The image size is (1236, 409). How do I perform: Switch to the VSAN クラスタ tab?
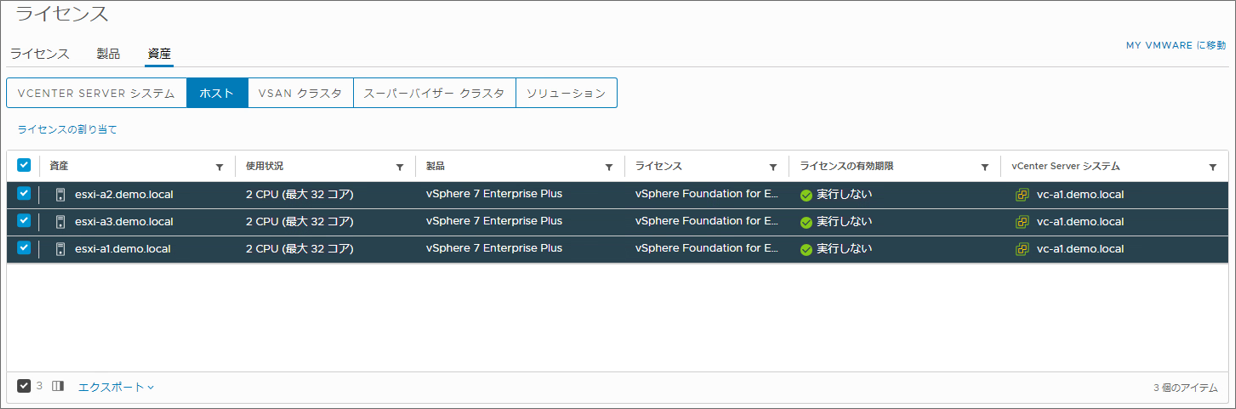click(x=300, y=93)
